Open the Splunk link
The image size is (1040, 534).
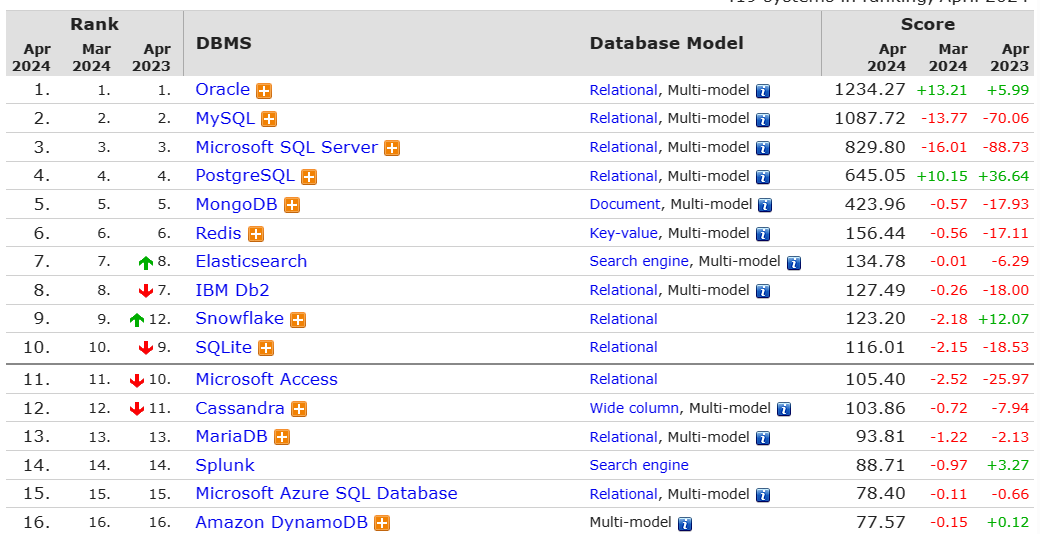tap(225, 465)
